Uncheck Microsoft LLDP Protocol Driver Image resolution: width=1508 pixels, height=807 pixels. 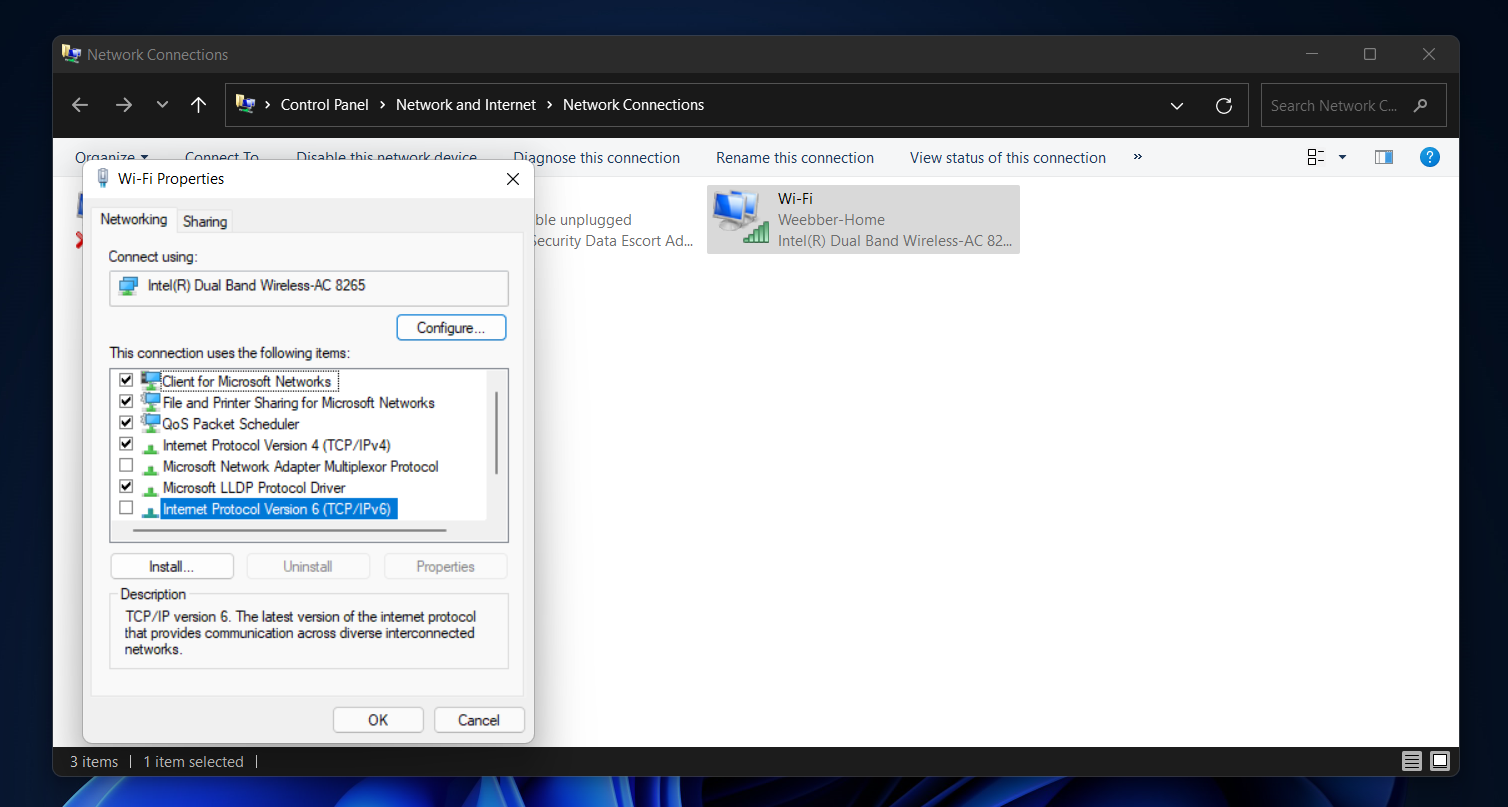point(126,486)
